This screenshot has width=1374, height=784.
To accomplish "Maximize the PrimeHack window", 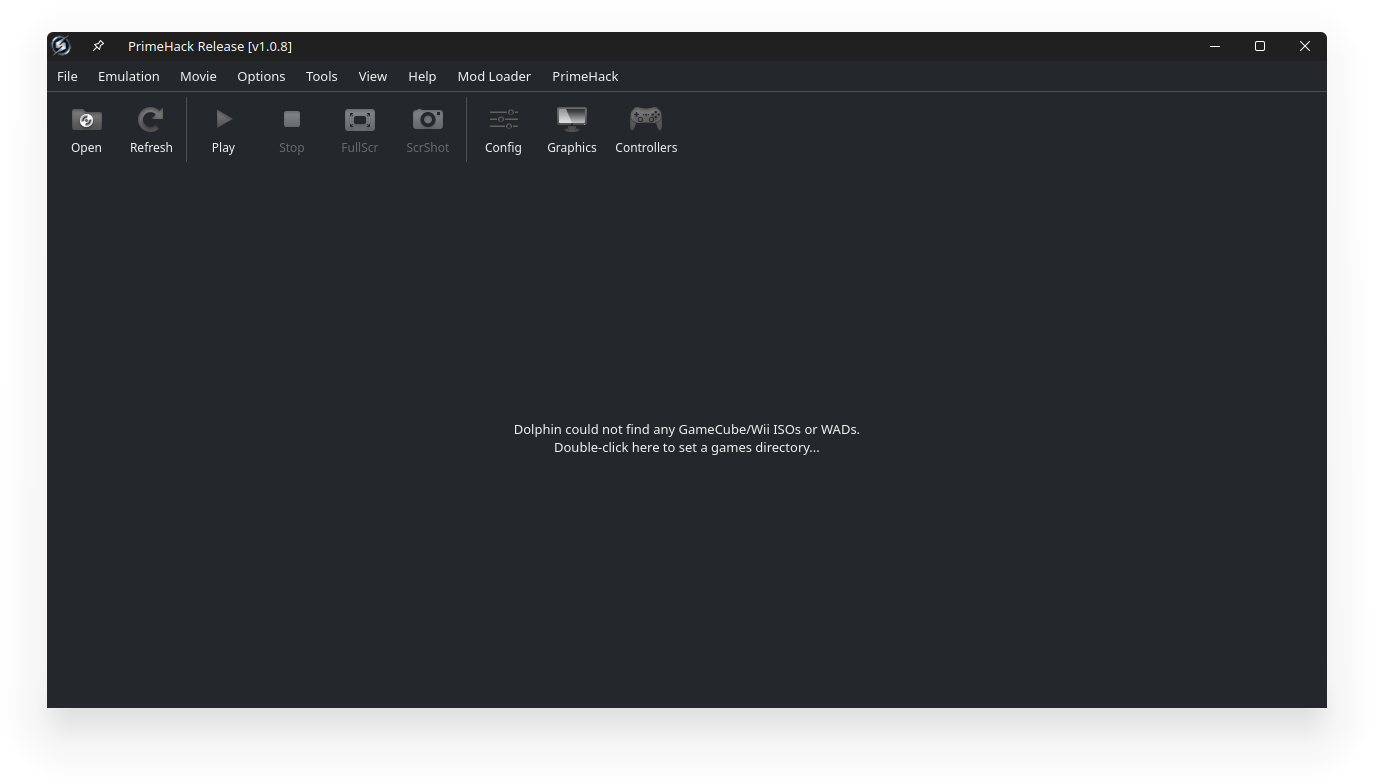I will click(x=1260, y=46).
